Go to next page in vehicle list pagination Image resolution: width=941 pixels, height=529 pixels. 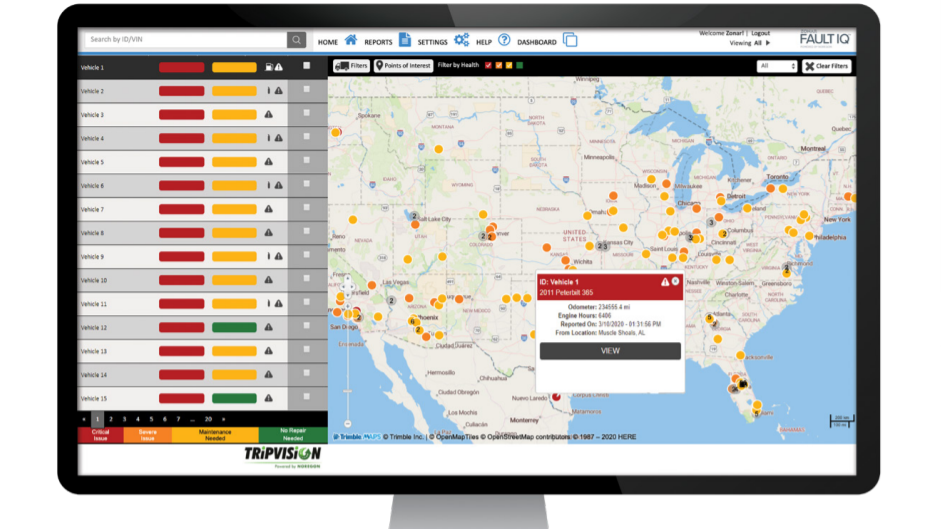(x=223, y=419)
